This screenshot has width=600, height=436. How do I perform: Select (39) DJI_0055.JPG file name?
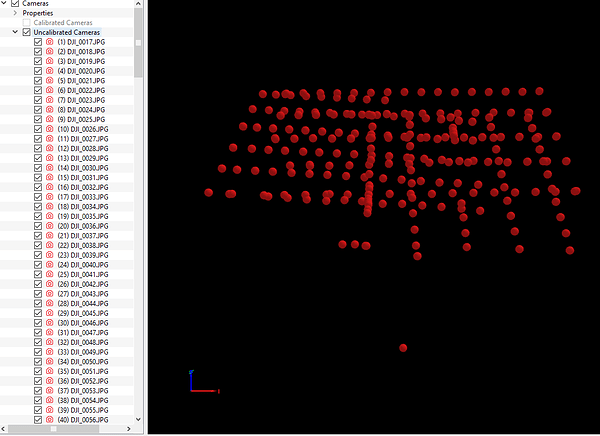coord(83,410)
